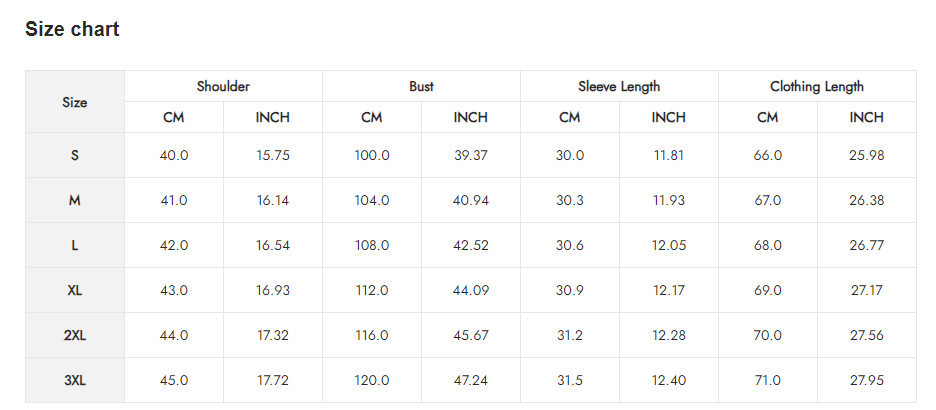
Task: Select the Size column header
Action: [x=75, y=102]
